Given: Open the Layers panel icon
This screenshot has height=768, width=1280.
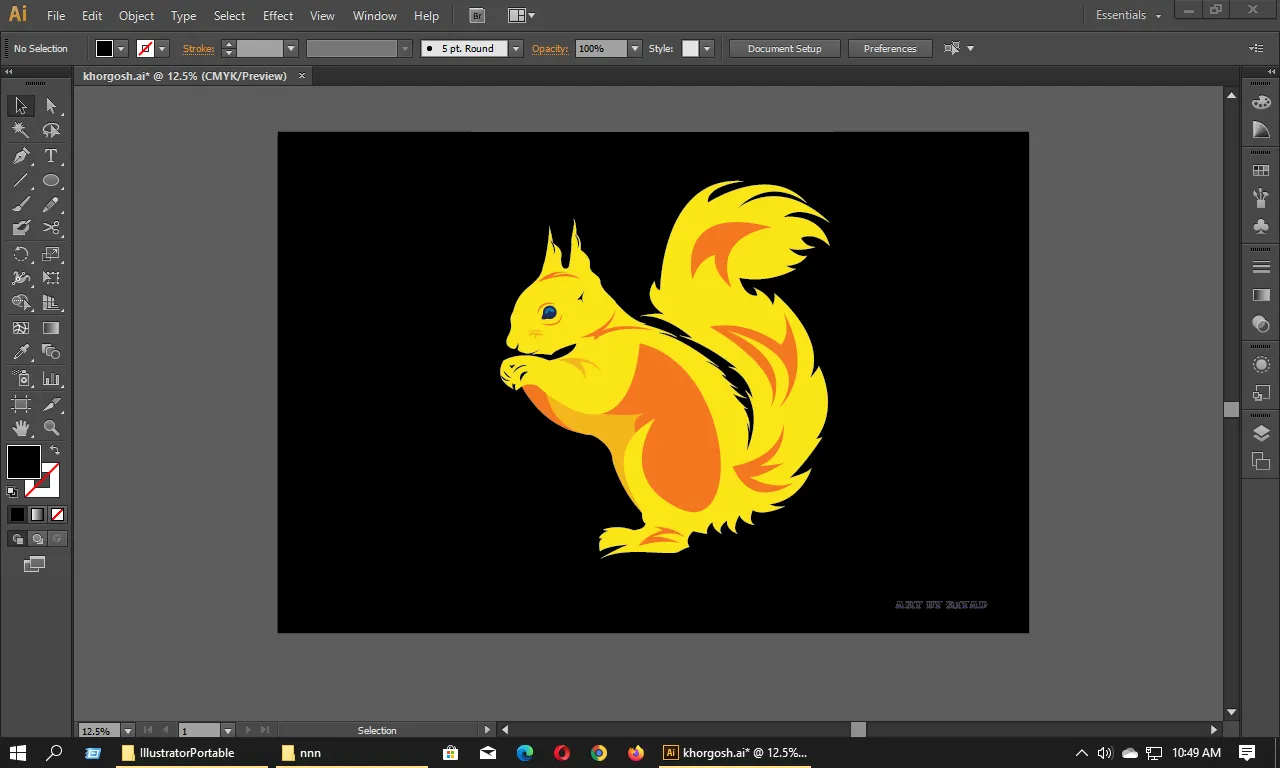Looking at the screenshot, I should pyautogui.click(x=1261, y=433).
